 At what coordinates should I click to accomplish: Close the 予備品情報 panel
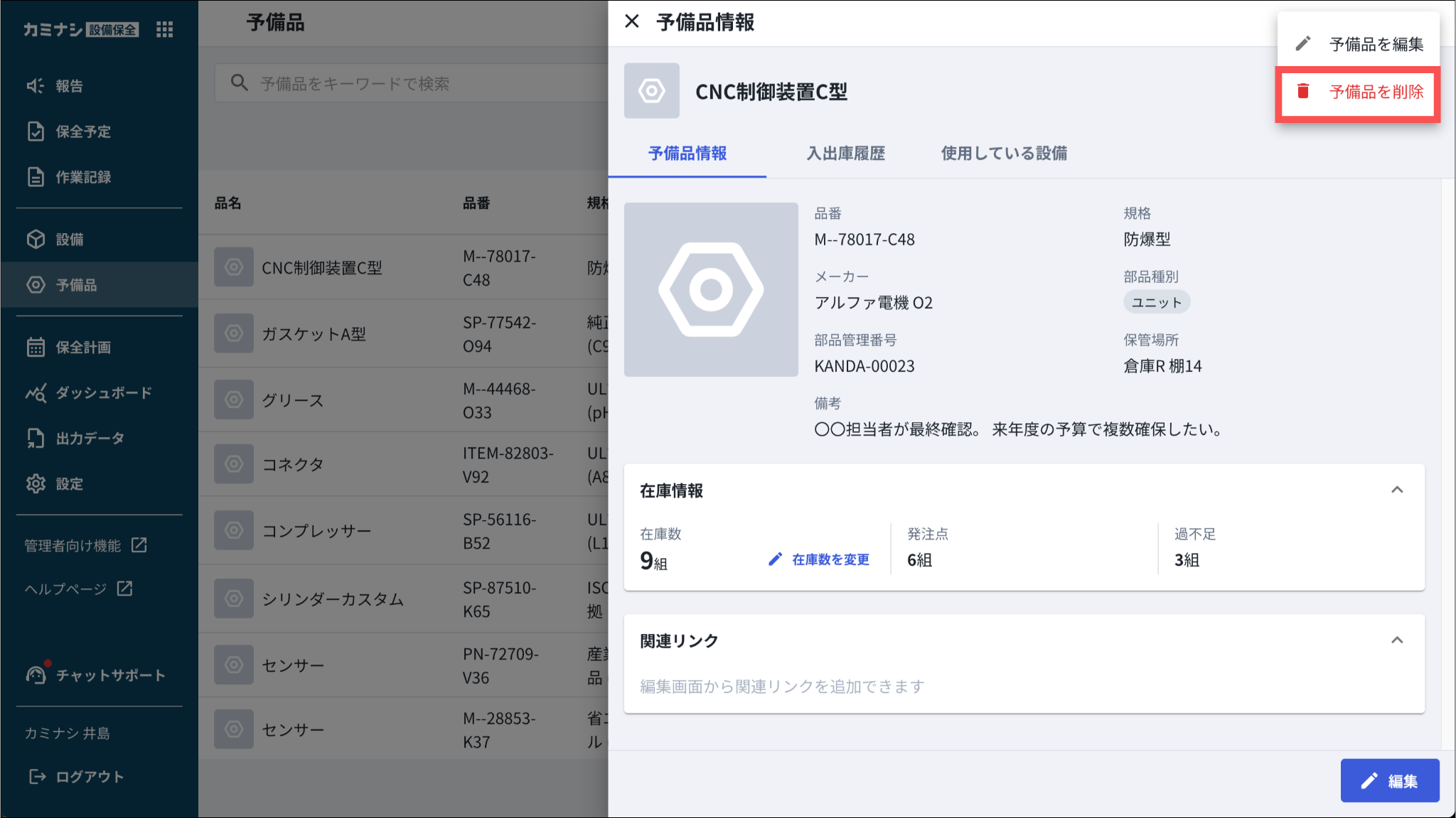631,22
